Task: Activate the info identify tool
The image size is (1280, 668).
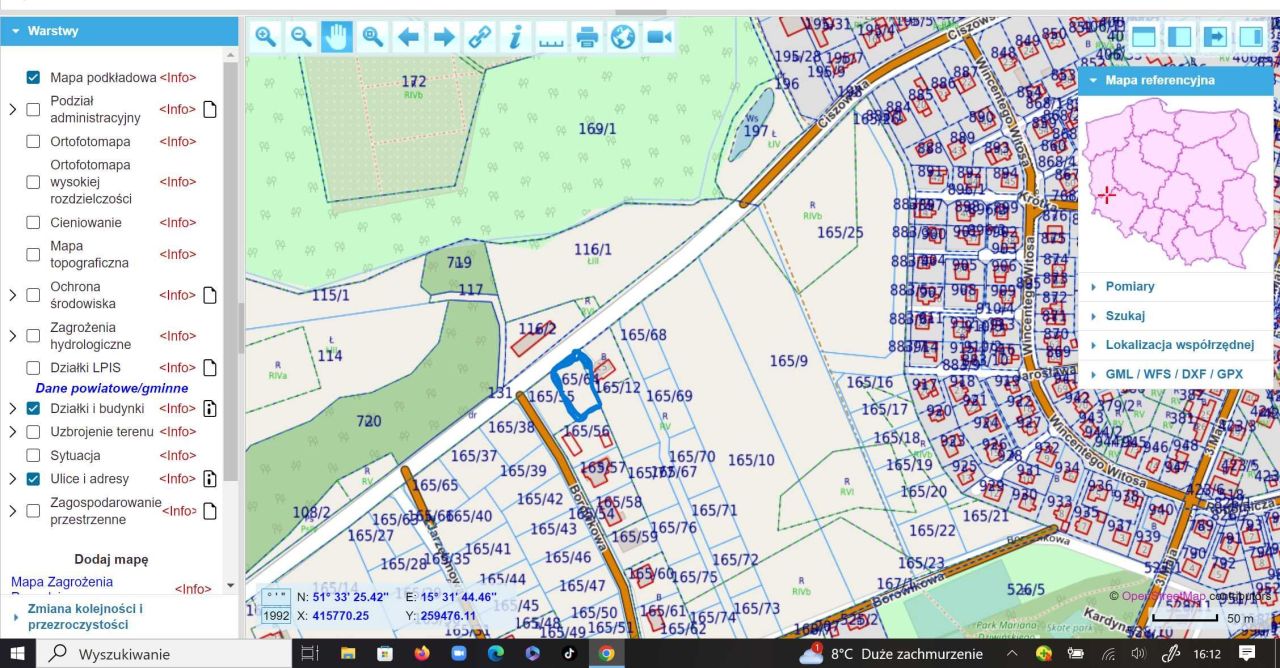Action: point(515,38)
